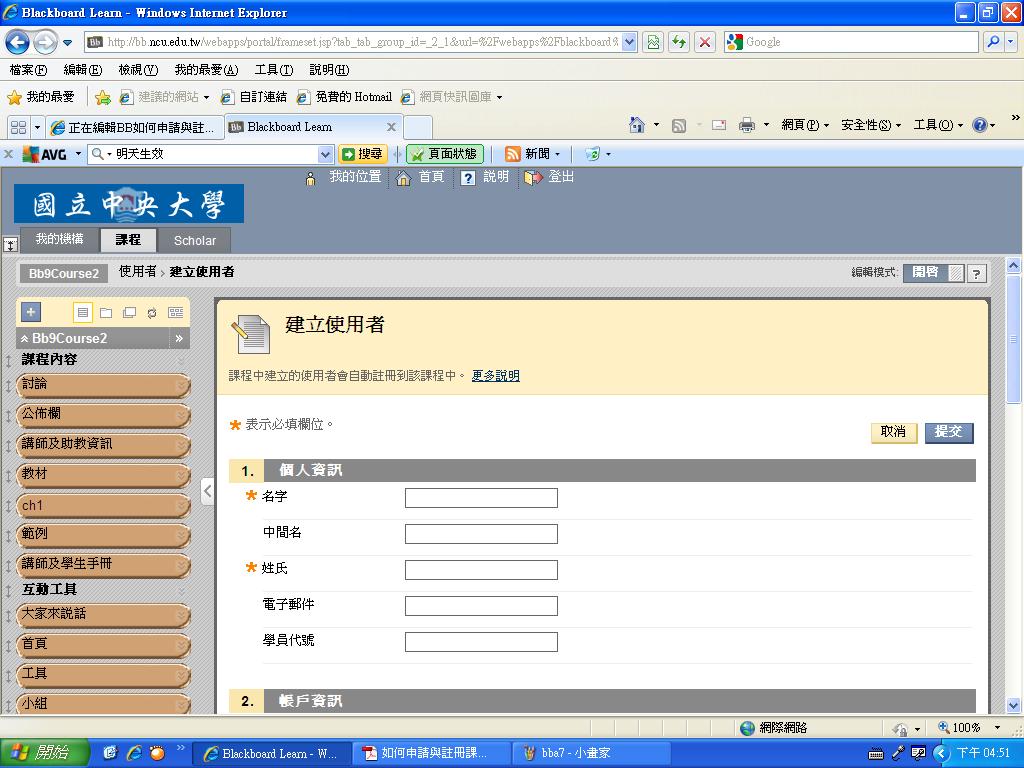Click the 登出 logout icon

click(533, 177)
